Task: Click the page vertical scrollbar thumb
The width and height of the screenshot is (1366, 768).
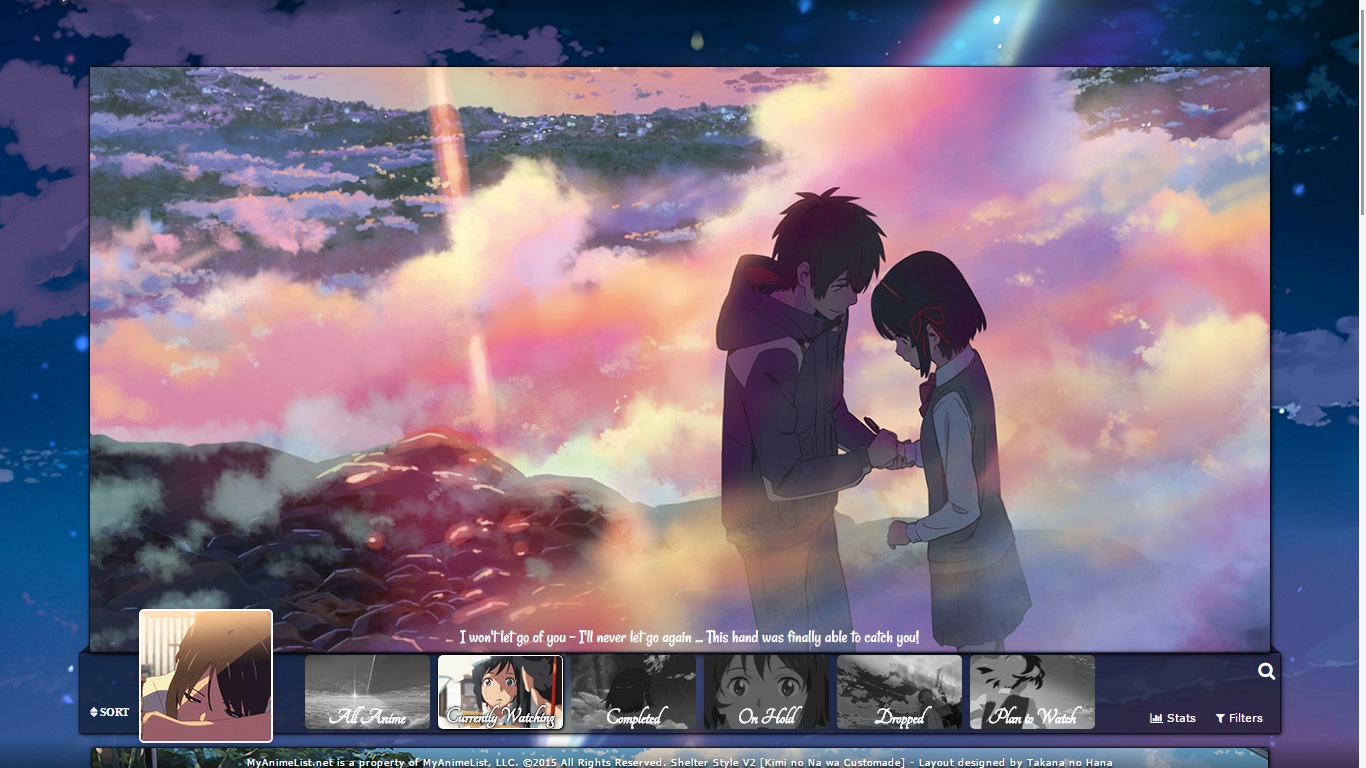Action: 1361,110
